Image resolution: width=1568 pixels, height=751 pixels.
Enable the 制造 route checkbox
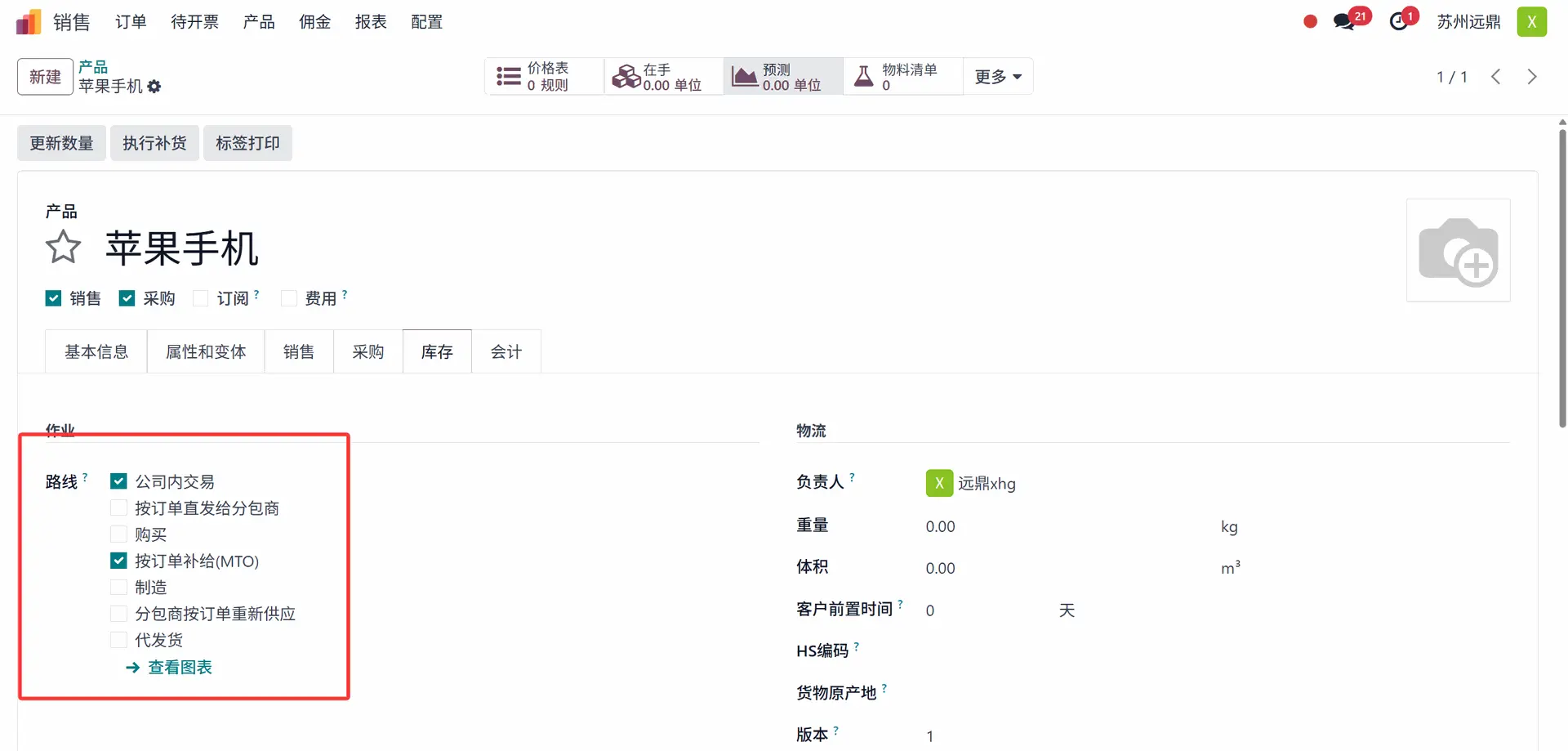[x=119, y=588]
